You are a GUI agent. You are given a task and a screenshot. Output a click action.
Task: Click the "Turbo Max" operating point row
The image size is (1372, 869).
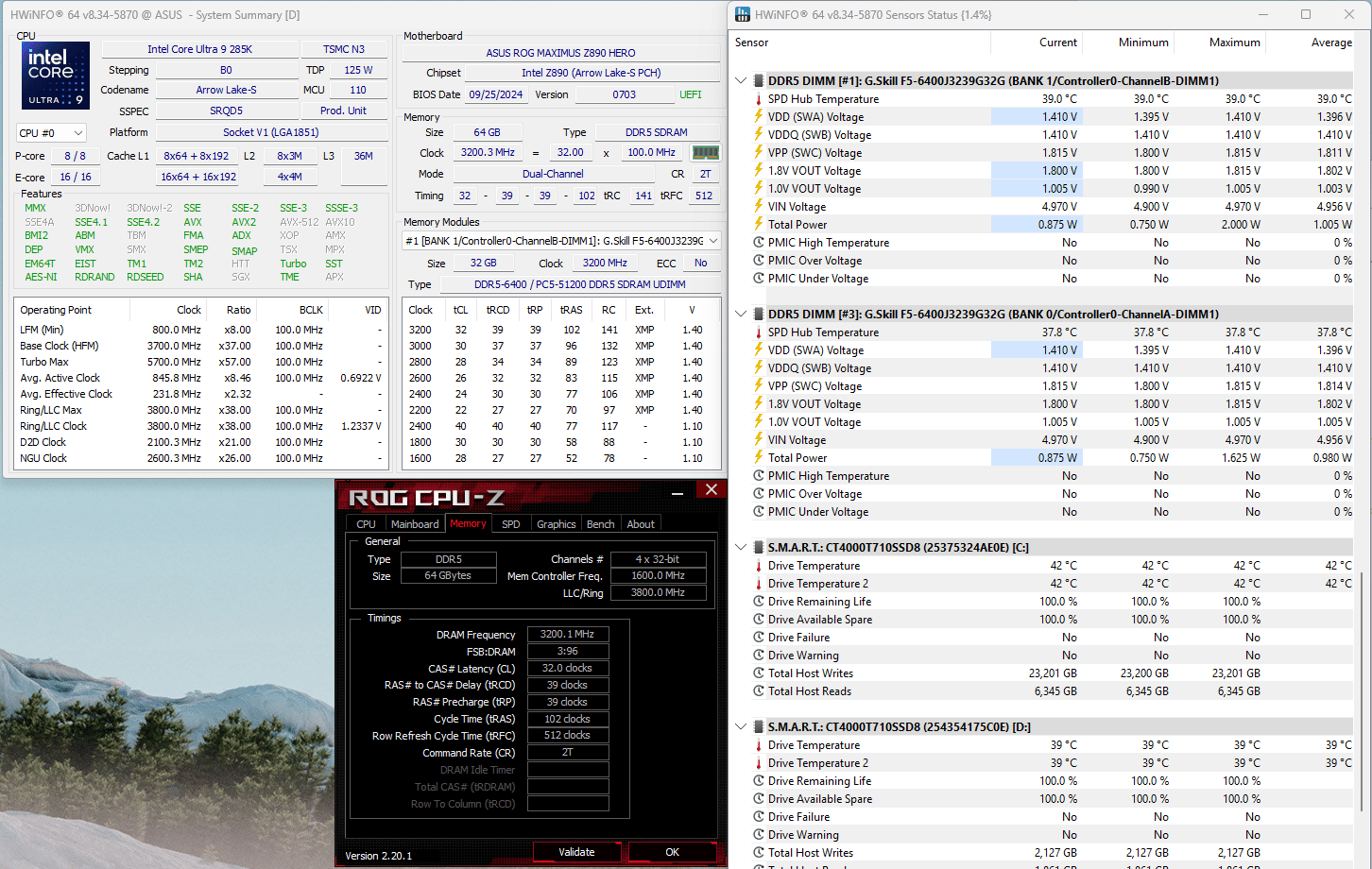201,362
